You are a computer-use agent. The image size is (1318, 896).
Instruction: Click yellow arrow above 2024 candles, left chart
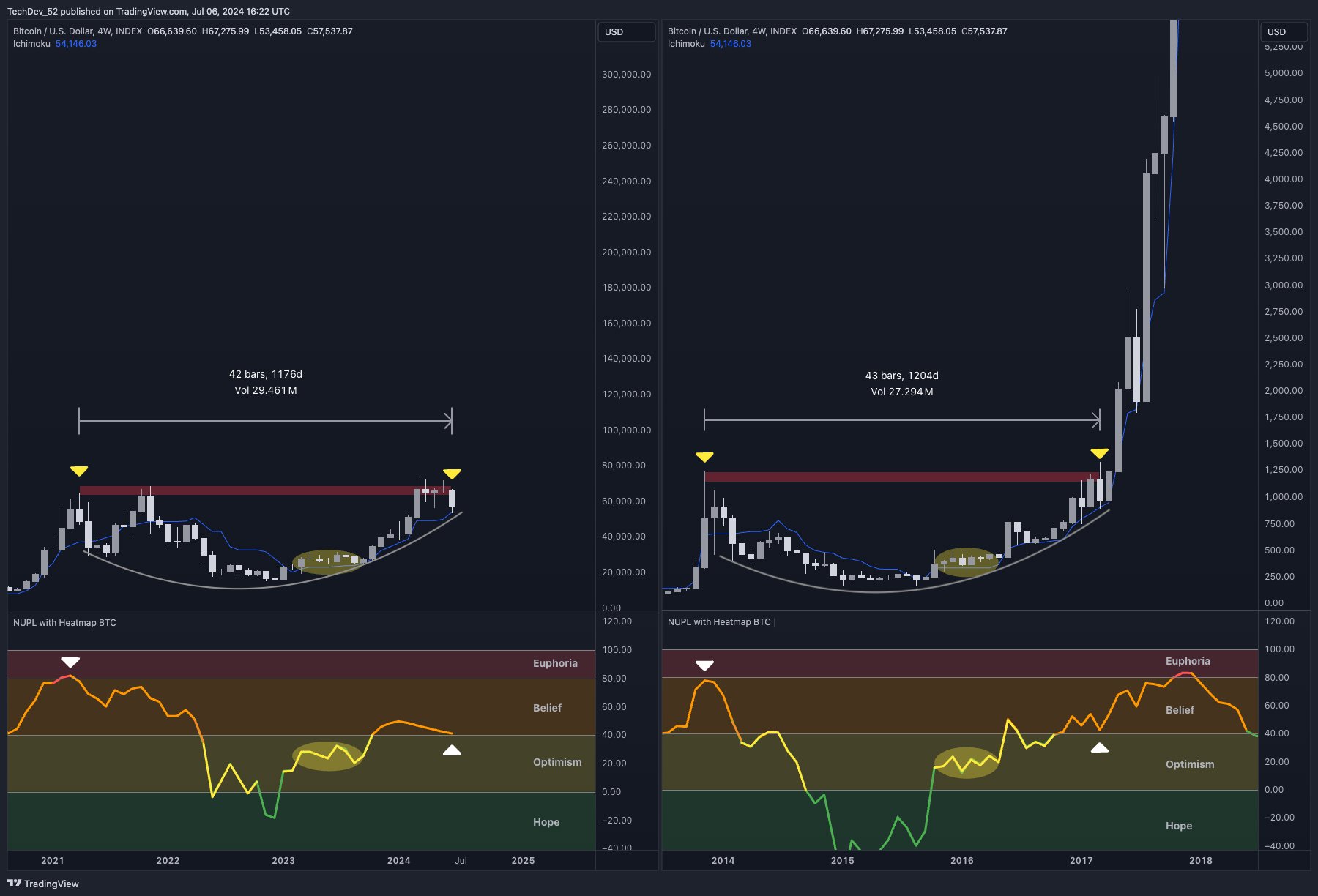tap(452, 474)
